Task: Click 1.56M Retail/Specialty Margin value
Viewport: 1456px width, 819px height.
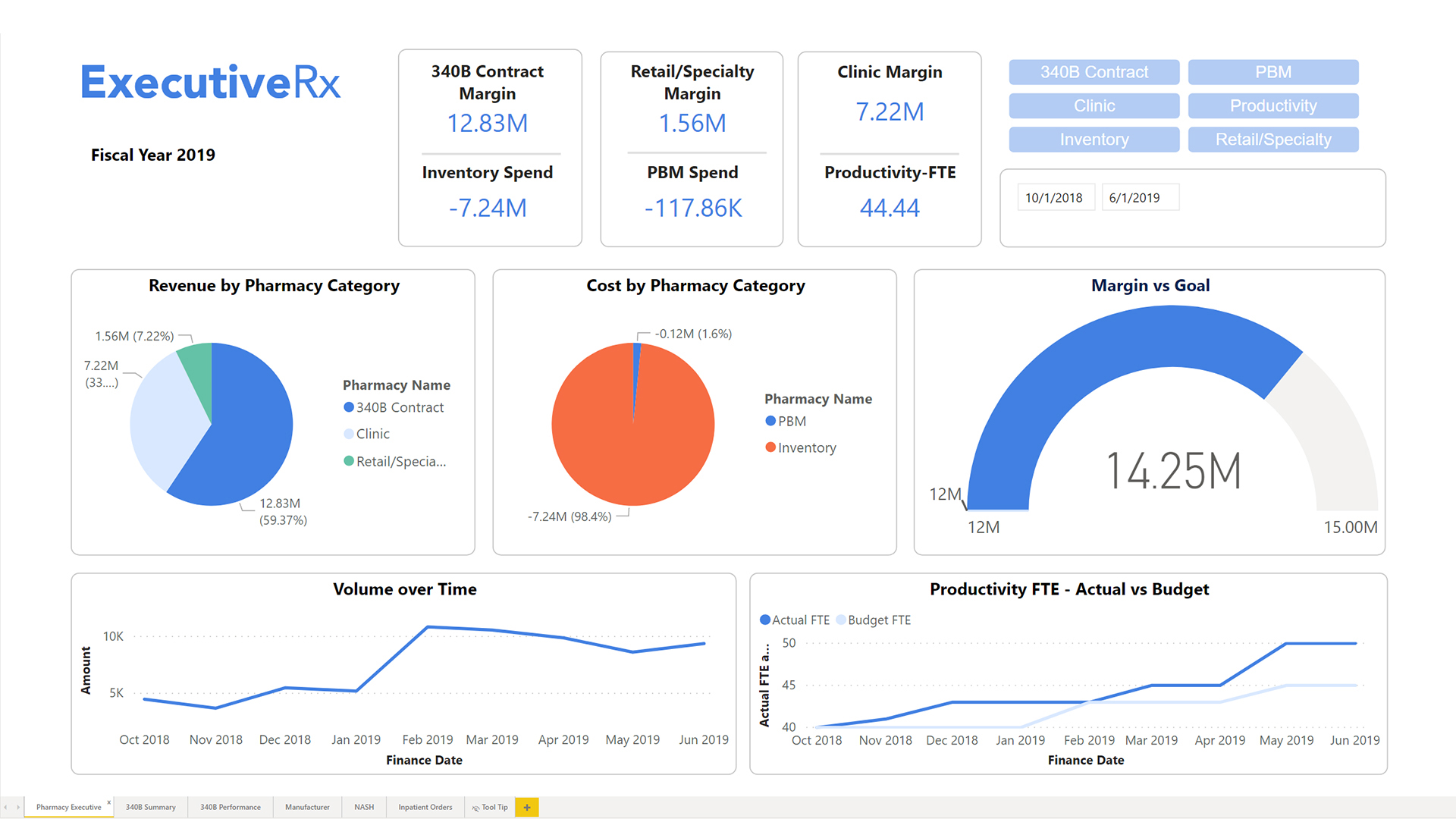Action: click(x=692, y=123)
